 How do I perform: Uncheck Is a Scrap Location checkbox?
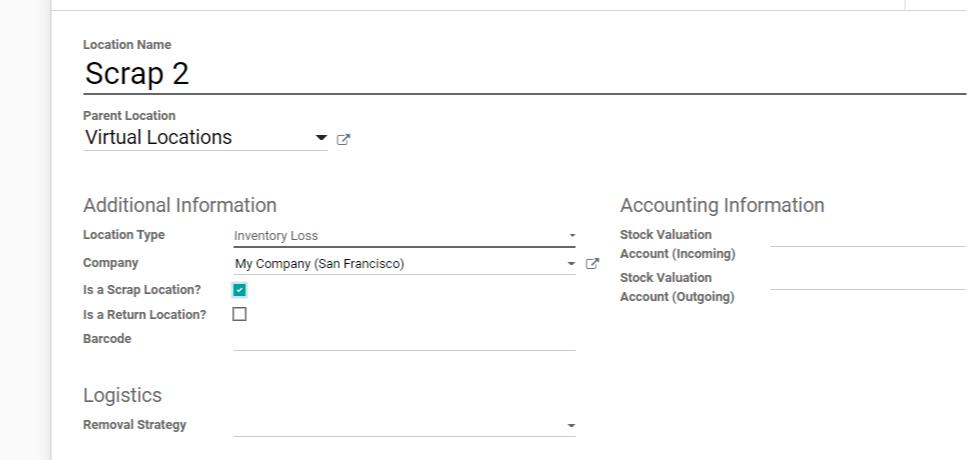click(239, 290)
